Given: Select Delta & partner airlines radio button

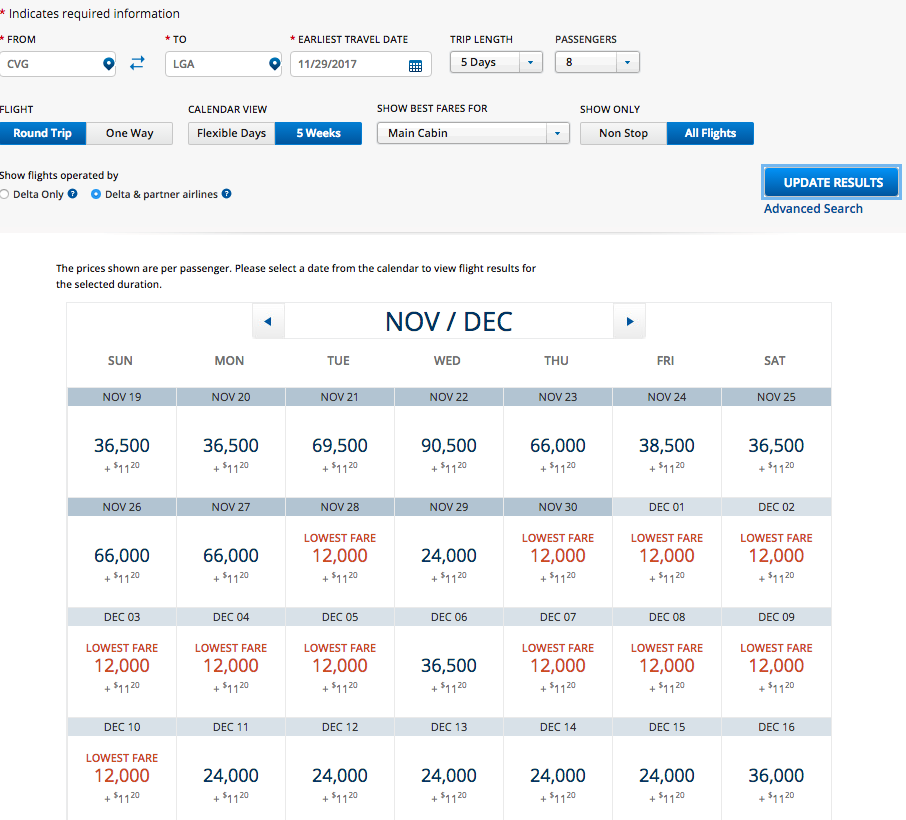Looking at the screenshot, I should (96, 194).
